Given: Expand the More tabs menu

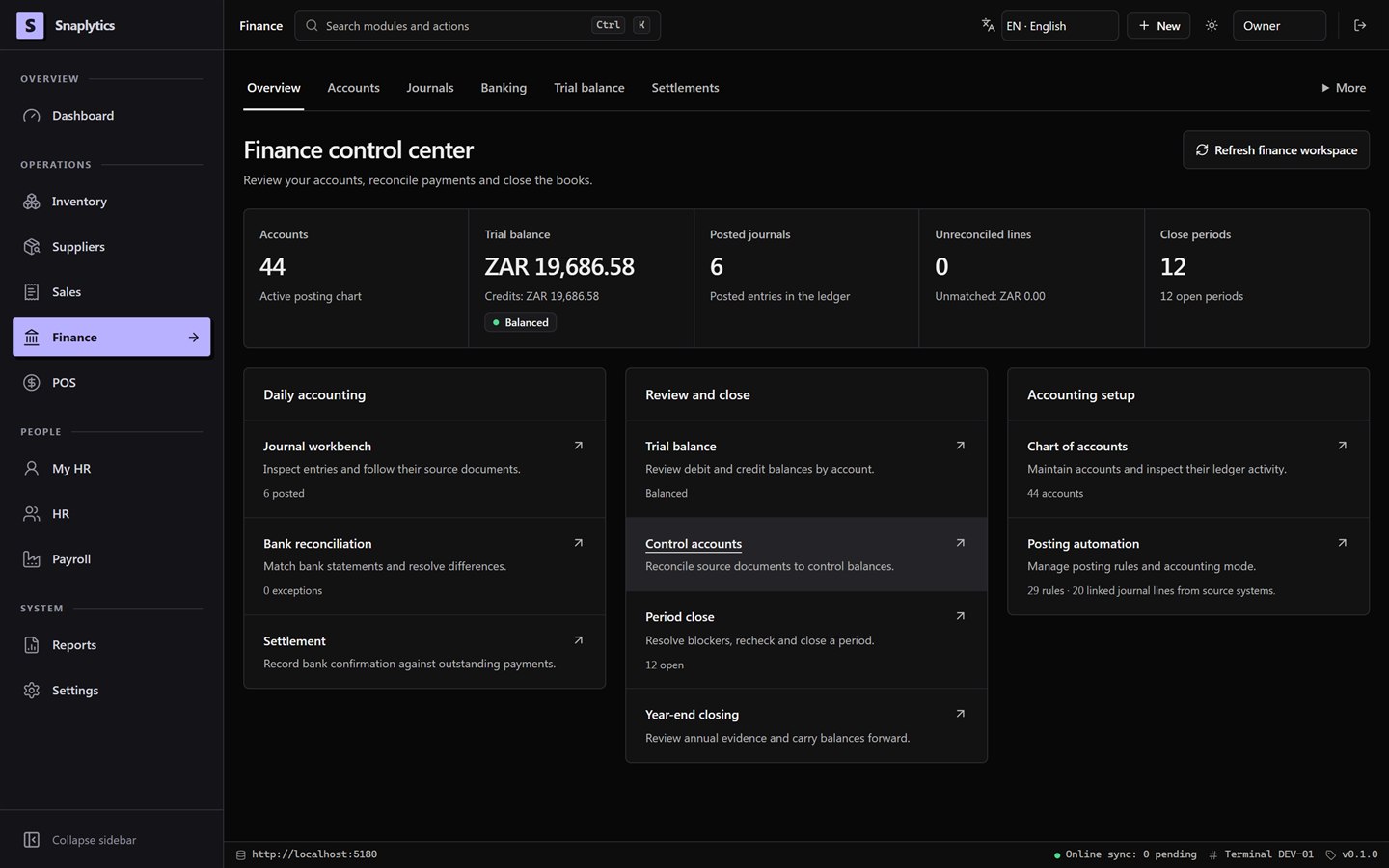Looking at the screenshot, I should (1344, 88).
